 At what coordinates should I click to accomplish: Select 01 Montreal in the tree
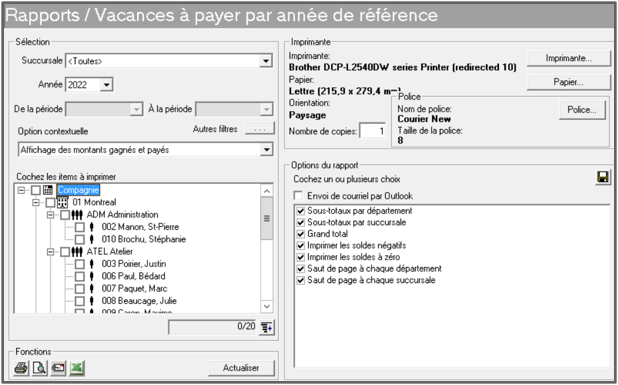tap(94, 203)
